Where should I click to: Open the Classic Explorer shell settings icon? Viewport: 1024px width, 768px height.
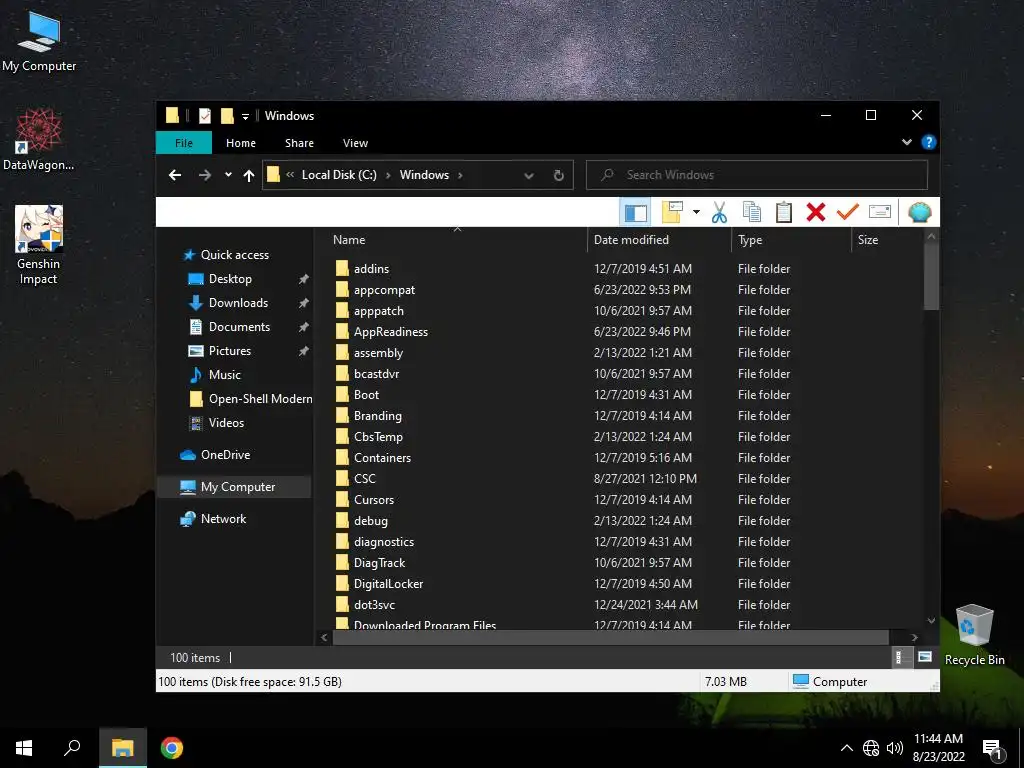[x=920, y=212]
